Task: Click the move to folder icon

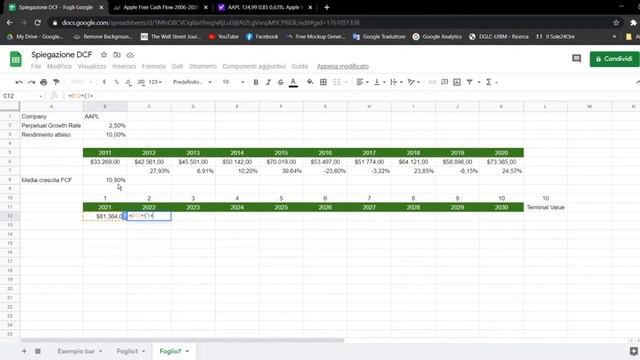Action: pyautogui.click(x=117, y=55)
